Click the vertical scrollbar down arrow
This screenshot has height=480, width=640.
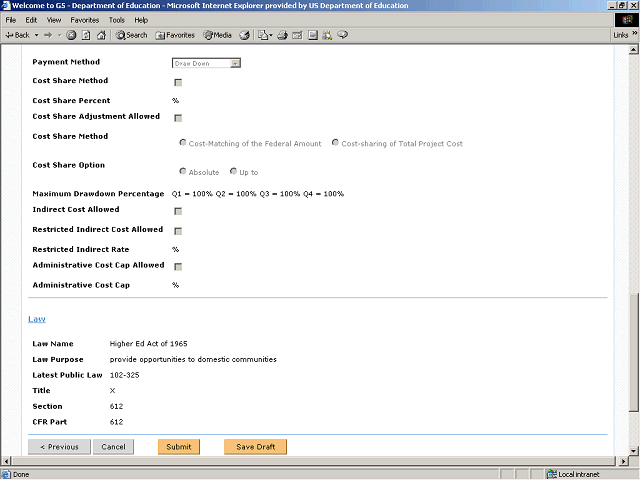633,451
